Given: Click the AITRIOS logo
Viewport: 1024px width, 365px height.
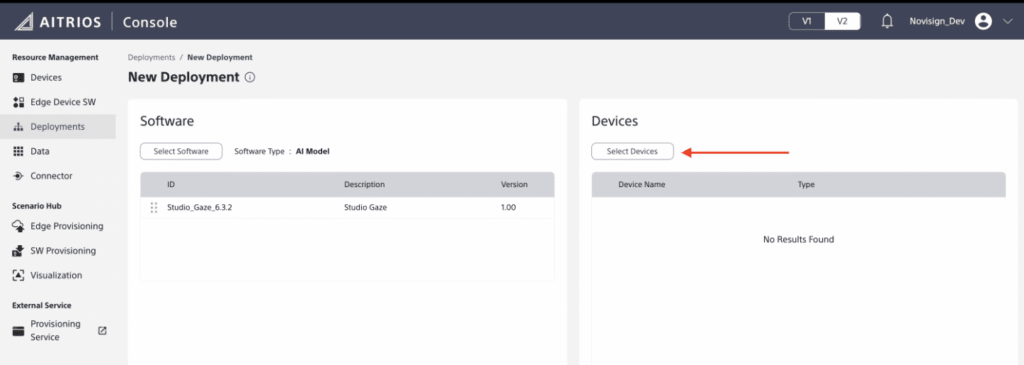Looking at the screenshot, I should (x=57, y=22).
